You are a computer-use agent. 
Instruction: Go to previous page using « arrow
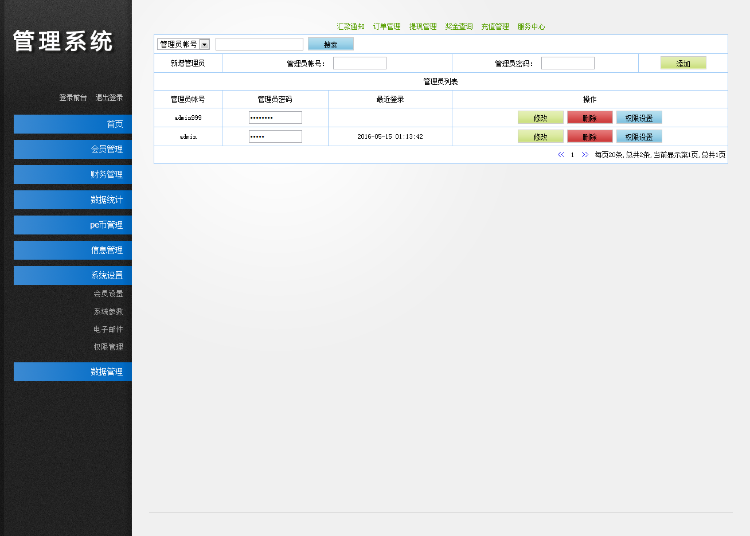click(561, 155)
